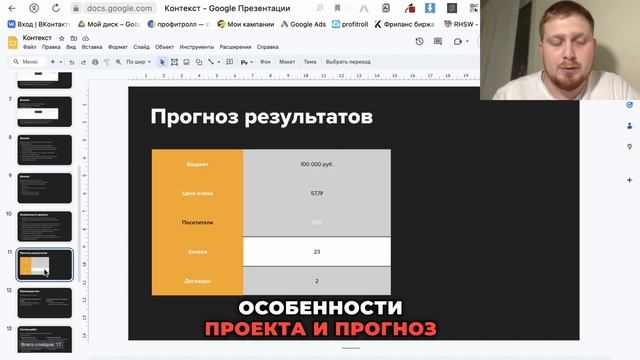
Task: Open the Формат menu
Action: [x=118, y=47]
